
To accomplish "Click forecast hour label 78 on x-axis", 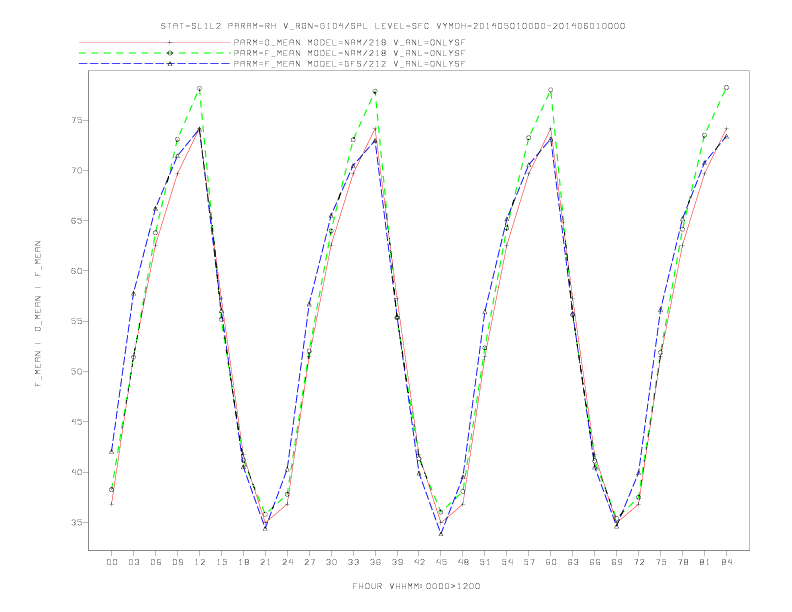I will 682,562.
